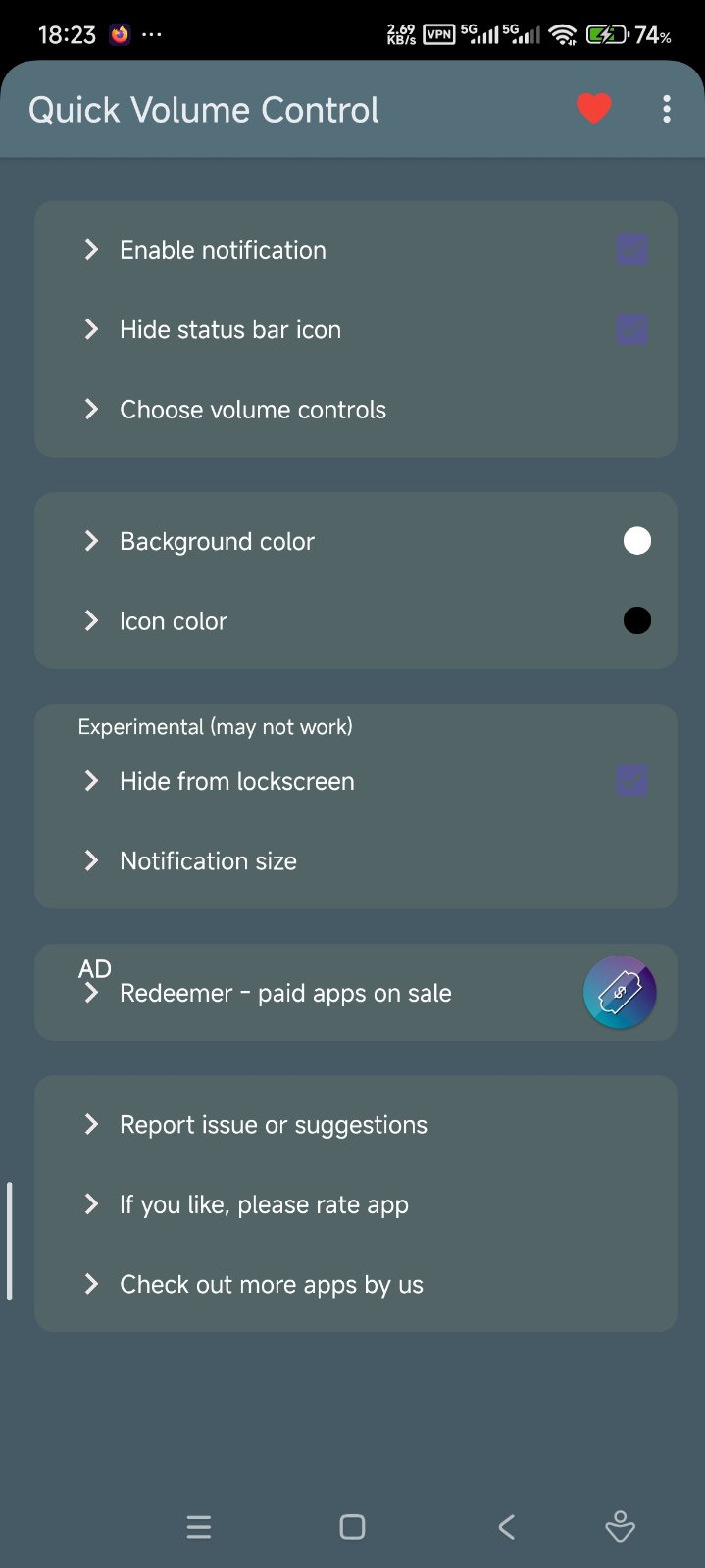The image size is (705, 1568).
Task: Tap the chevron beside Icon color
Action: click(x=91, y=620)
